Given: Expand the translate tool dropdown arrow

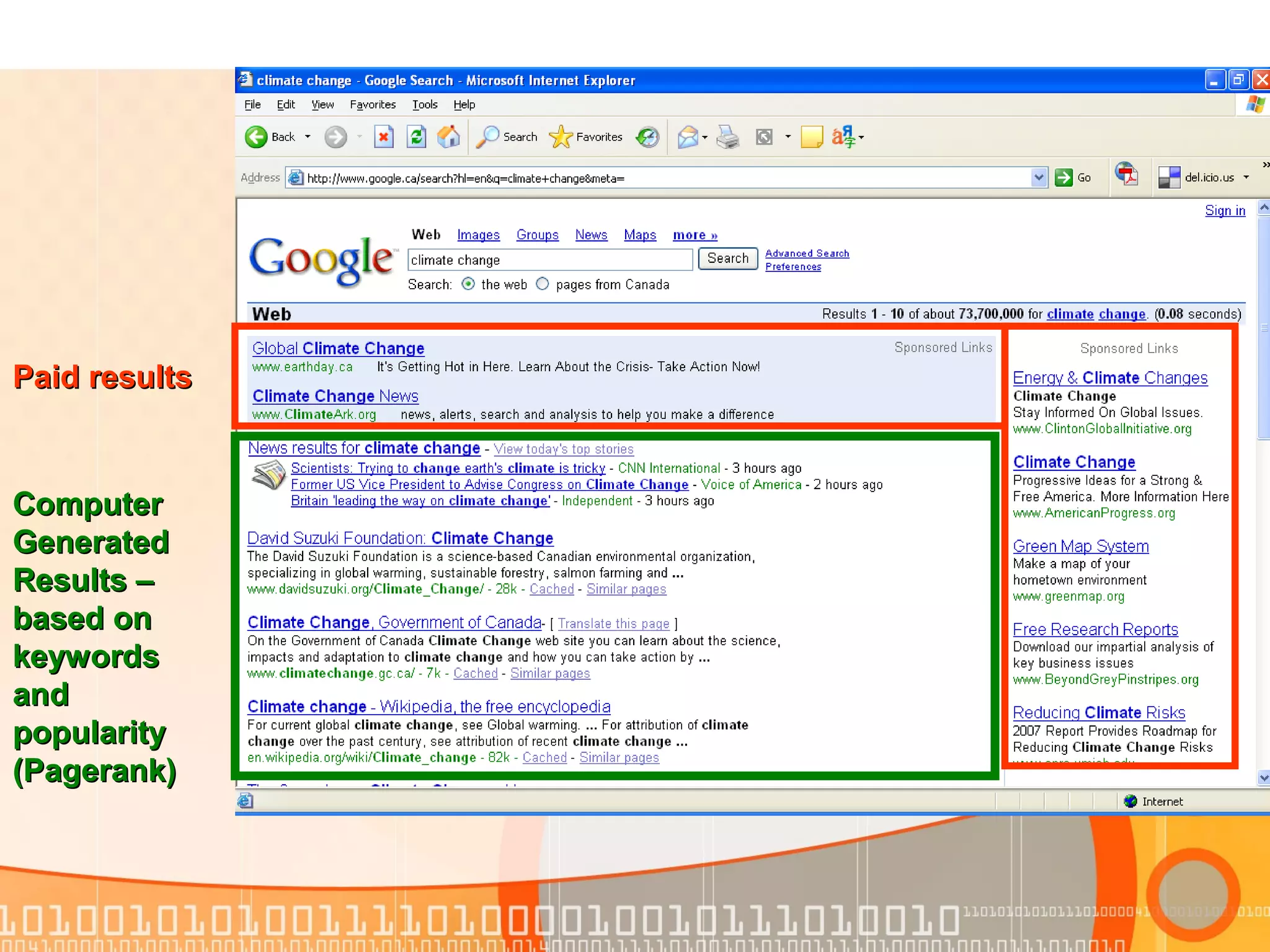Looking at the screenshot, I should (861, 138).
